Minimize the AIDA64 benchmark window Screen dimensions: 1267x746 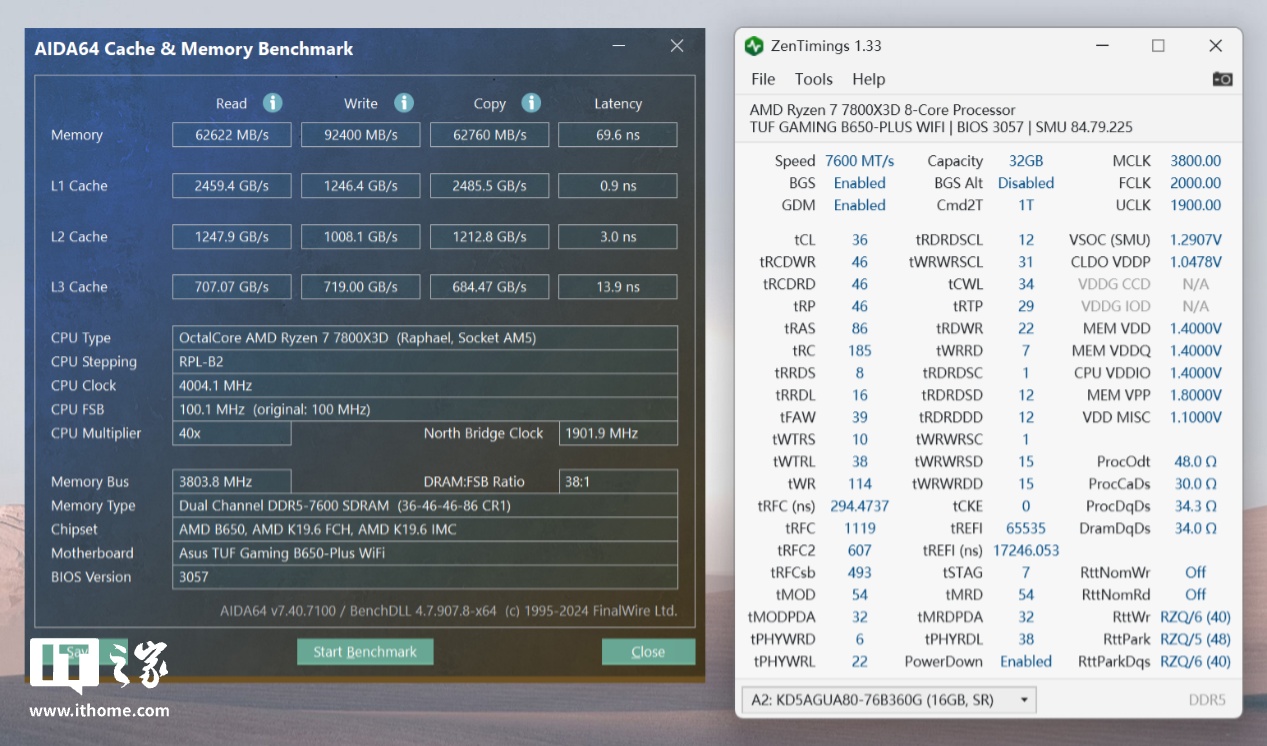pyautogui.click(x=621, y=47)
